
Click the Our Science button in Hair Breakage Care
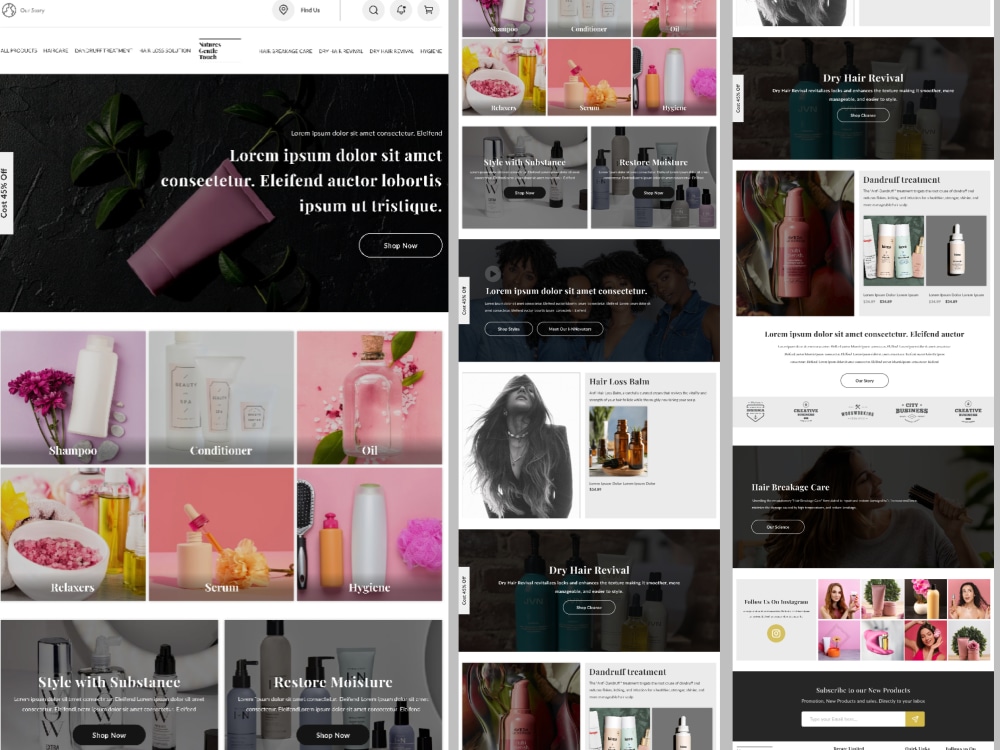[777, 526]
